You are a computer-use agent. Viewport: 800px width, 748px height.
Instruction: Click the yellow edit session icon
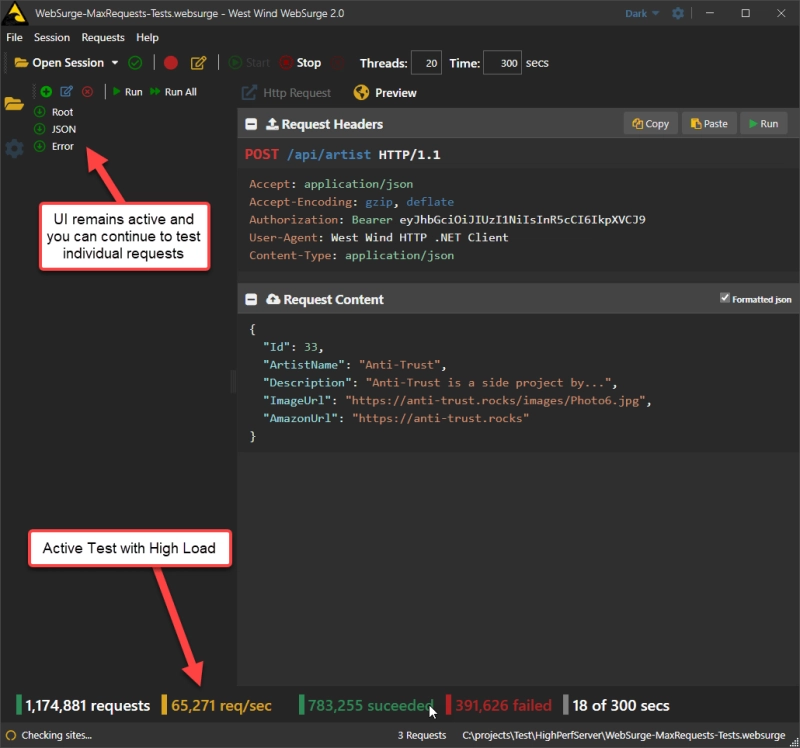pyautogui.click(x=198, y=63)
